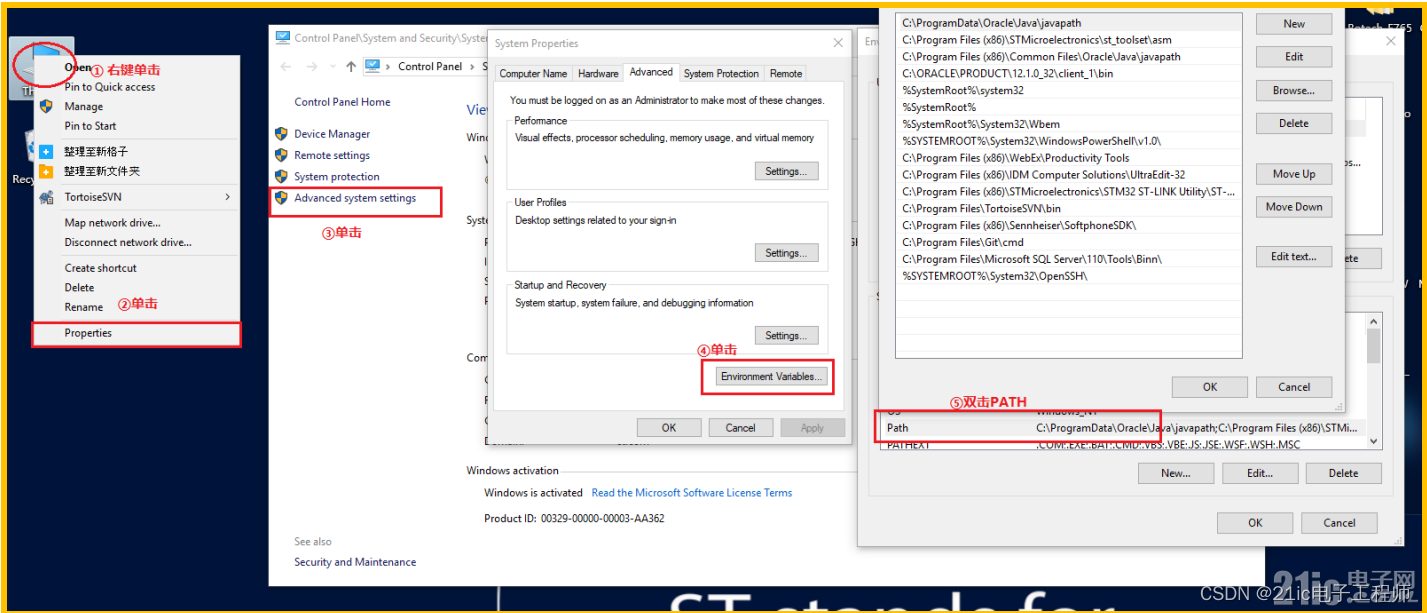This screenshot has width=1427, height=613.
Task: Select the OpenSSH path entry
Action: 1069,276
